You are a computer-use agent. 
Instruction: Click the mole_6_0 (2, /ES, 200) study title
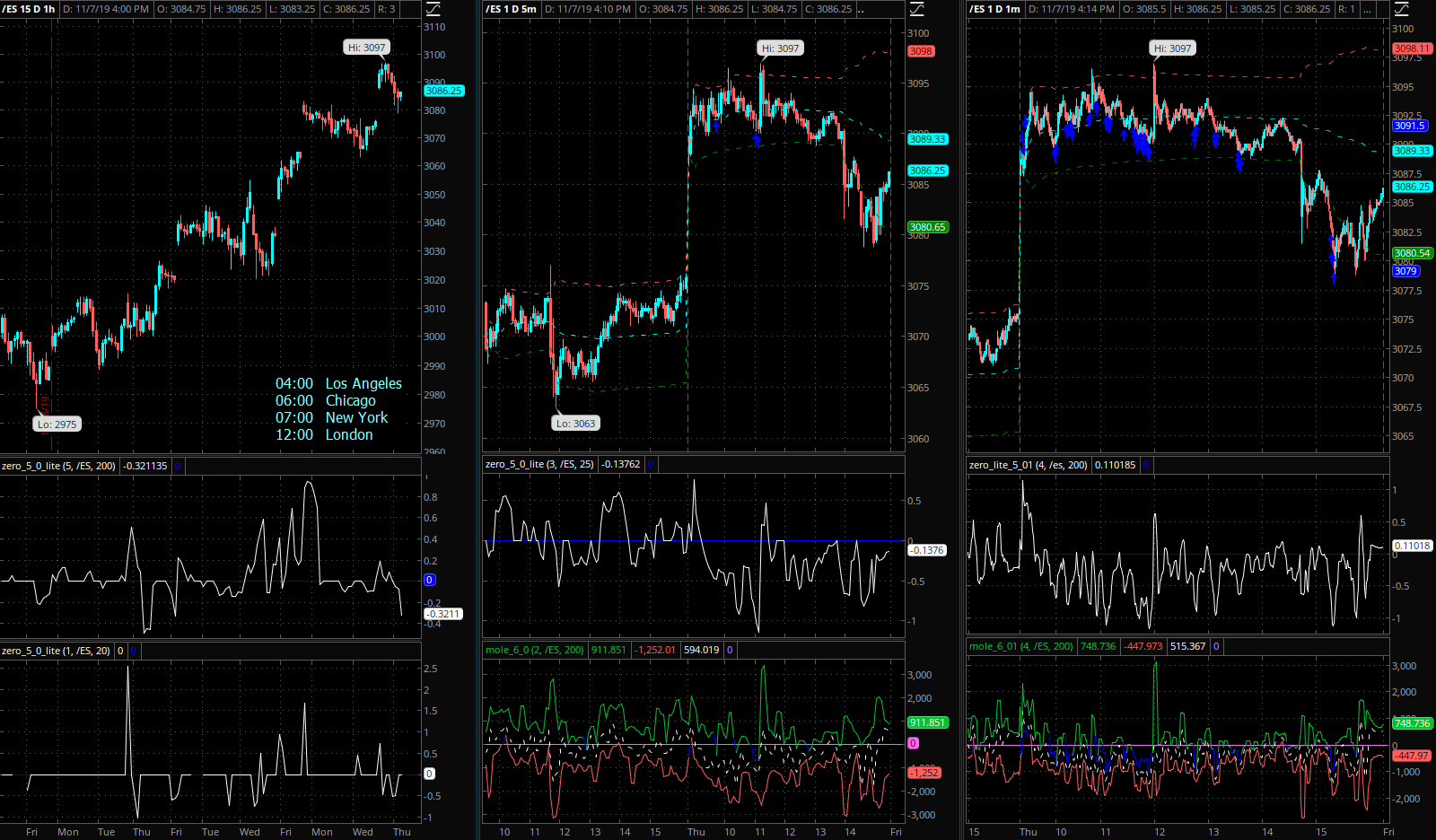point(535,650)
